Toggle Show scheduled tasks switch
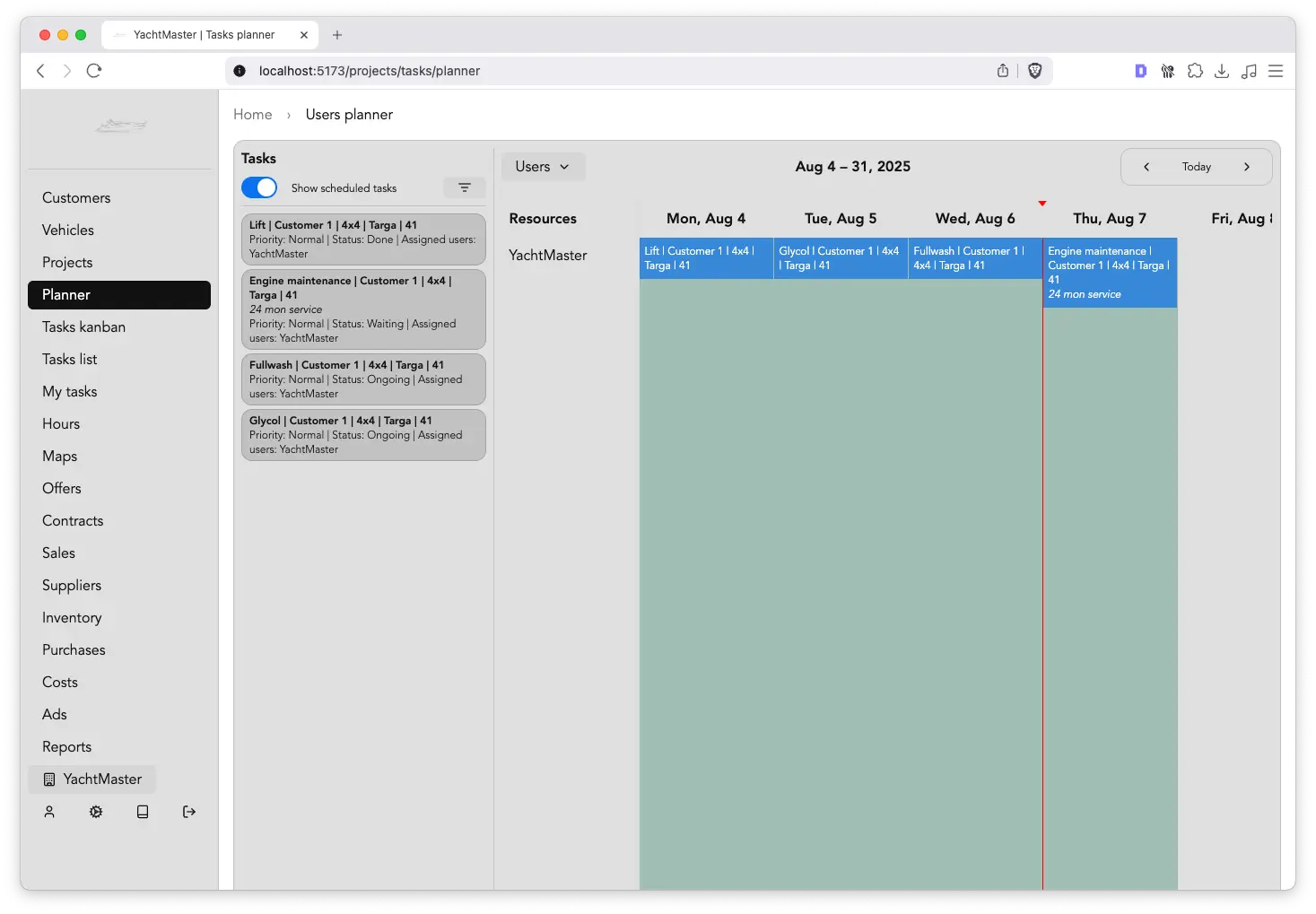 coord(259,187)
